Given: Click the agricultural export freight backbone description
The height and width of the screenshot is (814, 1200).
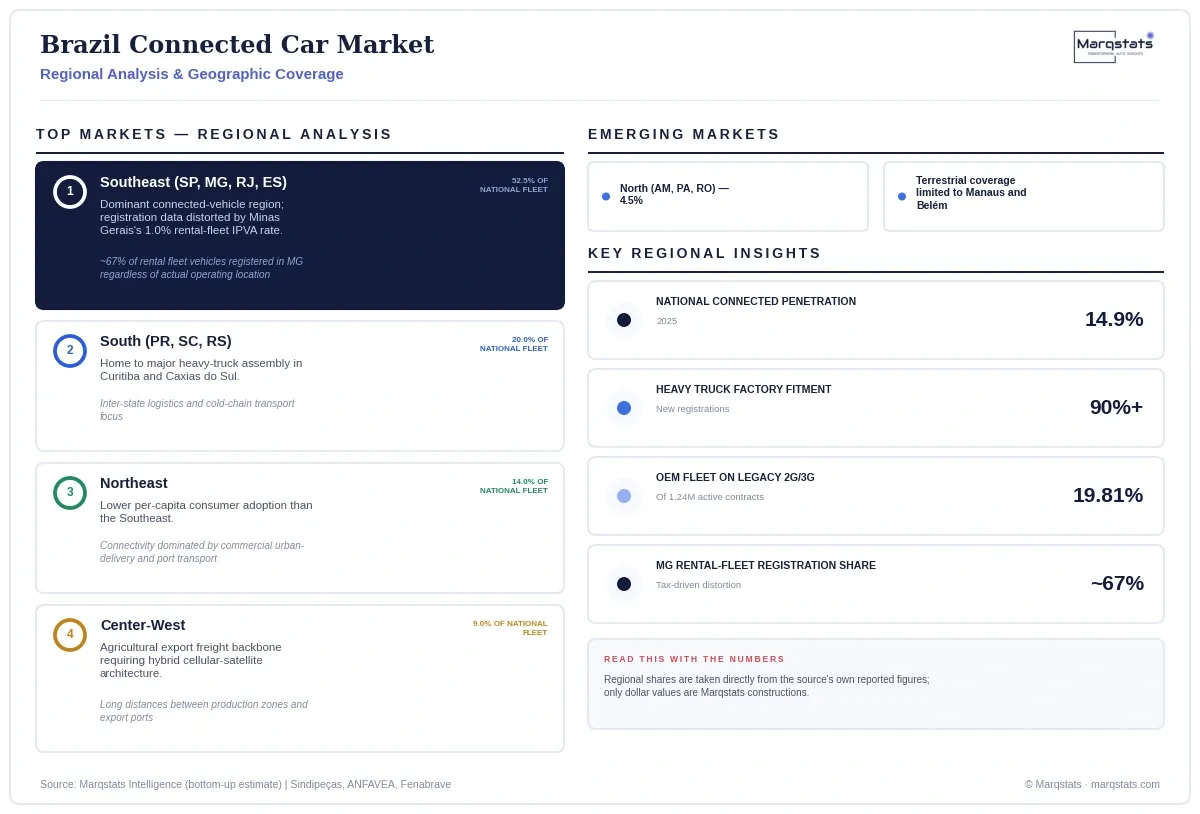Looking at the screenshot, I should coord(191,660).
